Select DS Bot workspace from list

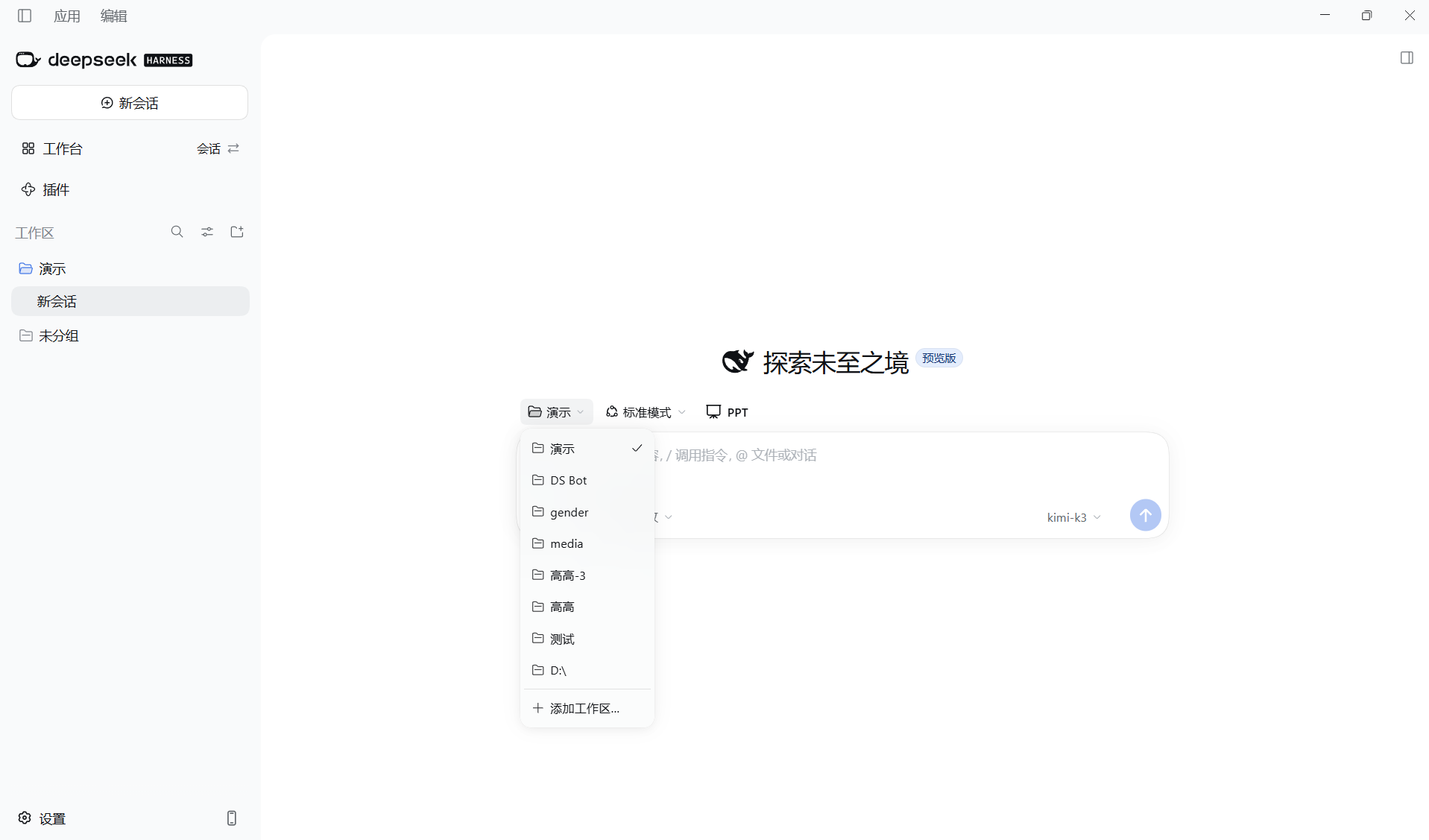click(587, 480)
